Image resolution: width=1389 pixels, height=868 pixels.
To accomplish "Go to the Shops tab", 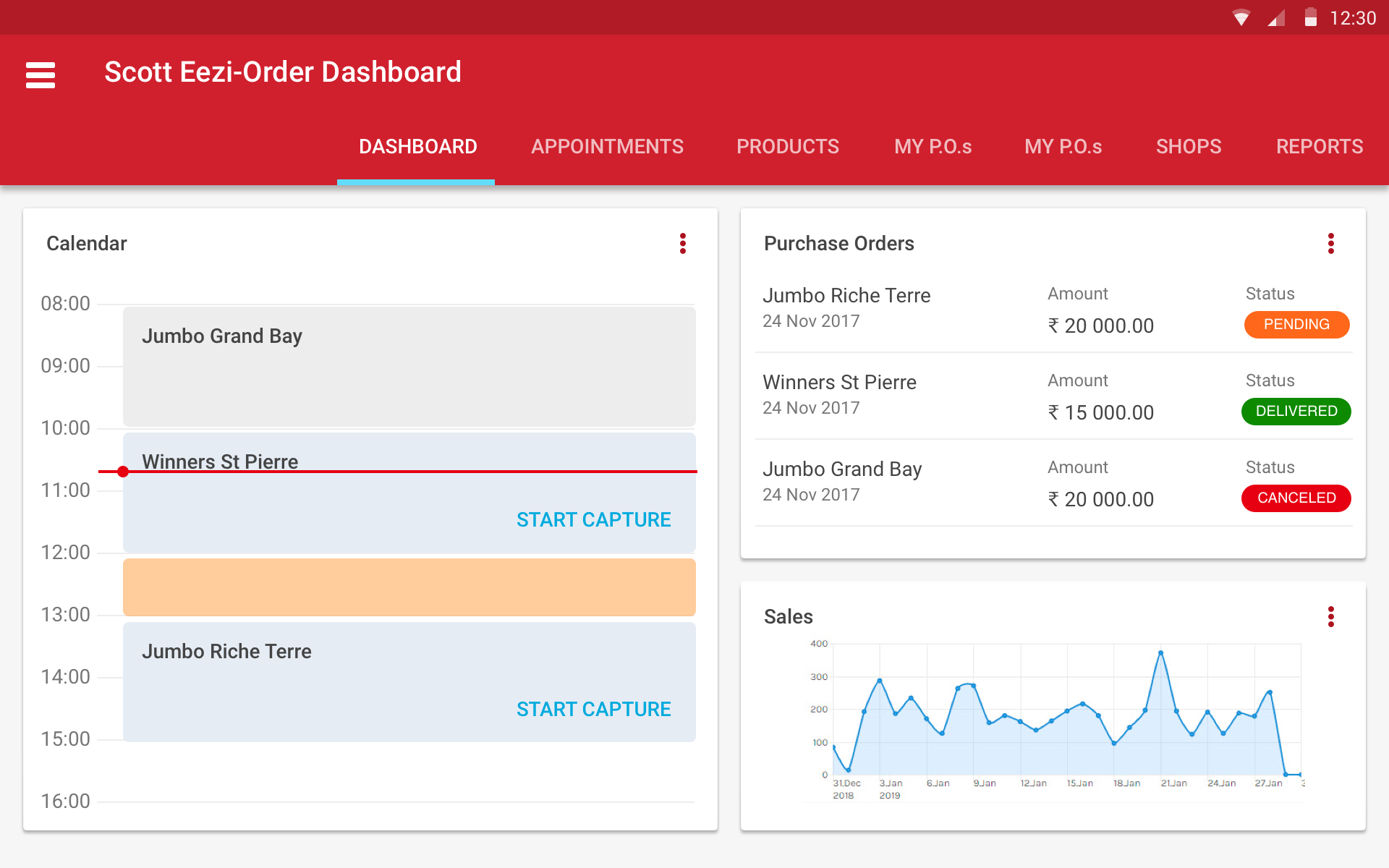I will pos(1188,147).
